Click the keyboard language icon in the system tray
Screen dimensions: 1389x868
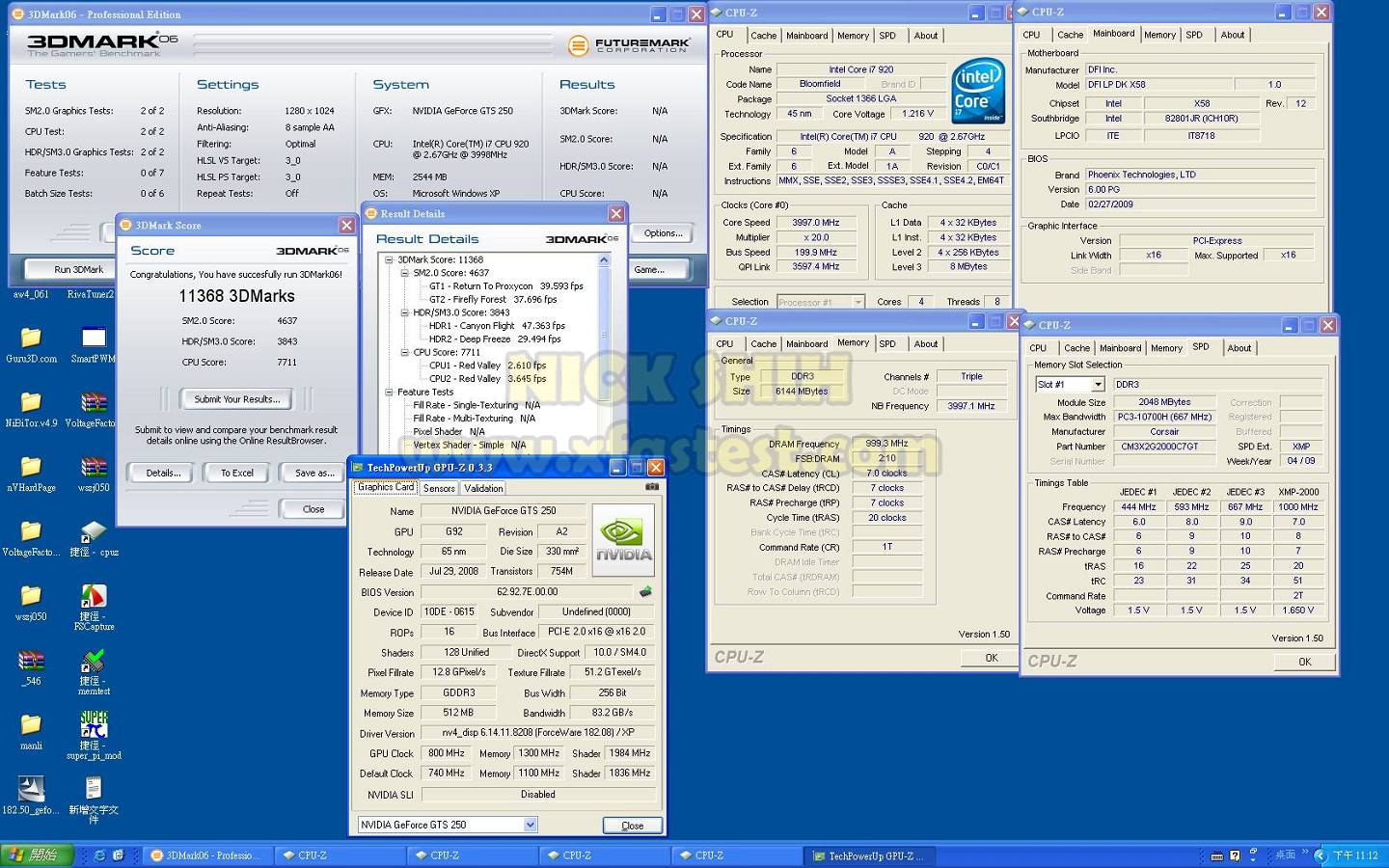(x=1217, y=855)
